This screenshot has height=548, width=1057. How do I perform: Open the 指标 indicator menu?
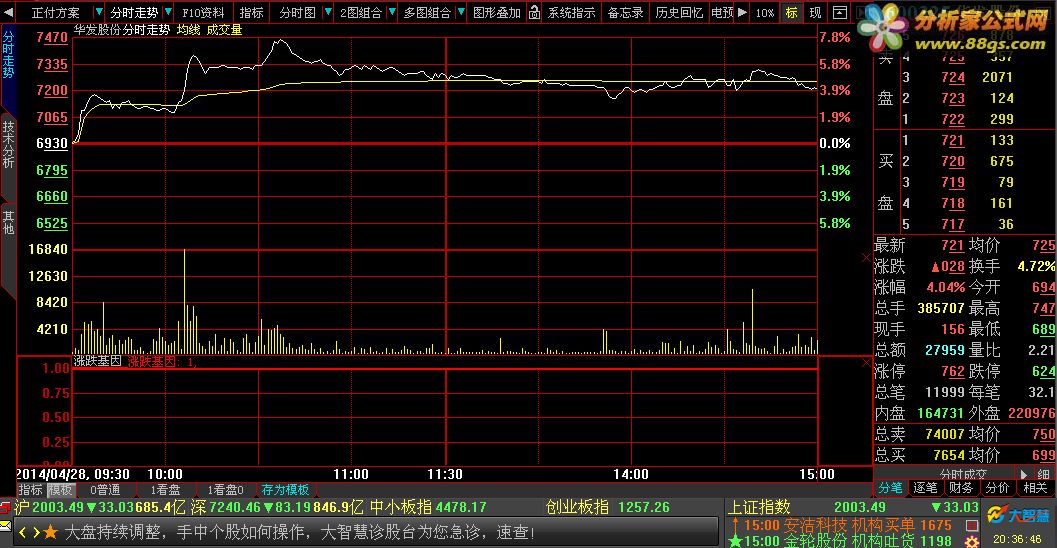coord(251,12)
